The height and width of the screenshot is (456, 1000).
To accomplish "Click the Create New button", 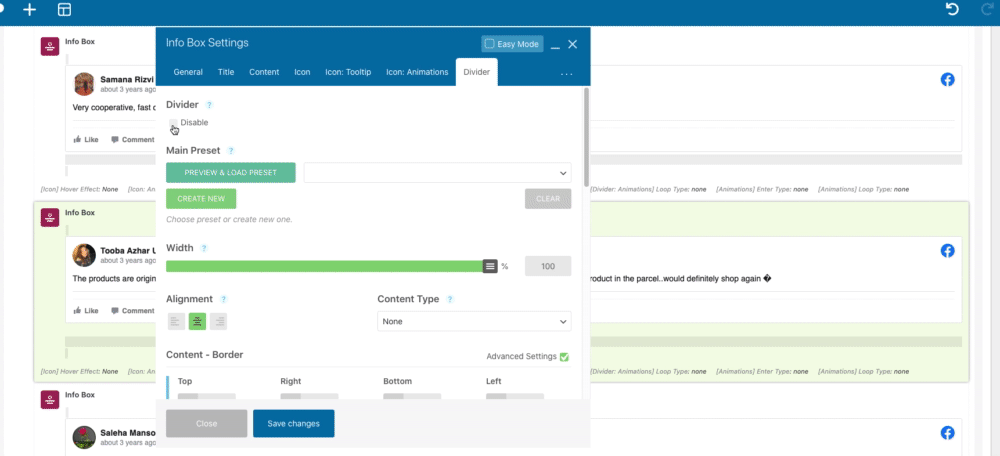I will coord(201,199).
